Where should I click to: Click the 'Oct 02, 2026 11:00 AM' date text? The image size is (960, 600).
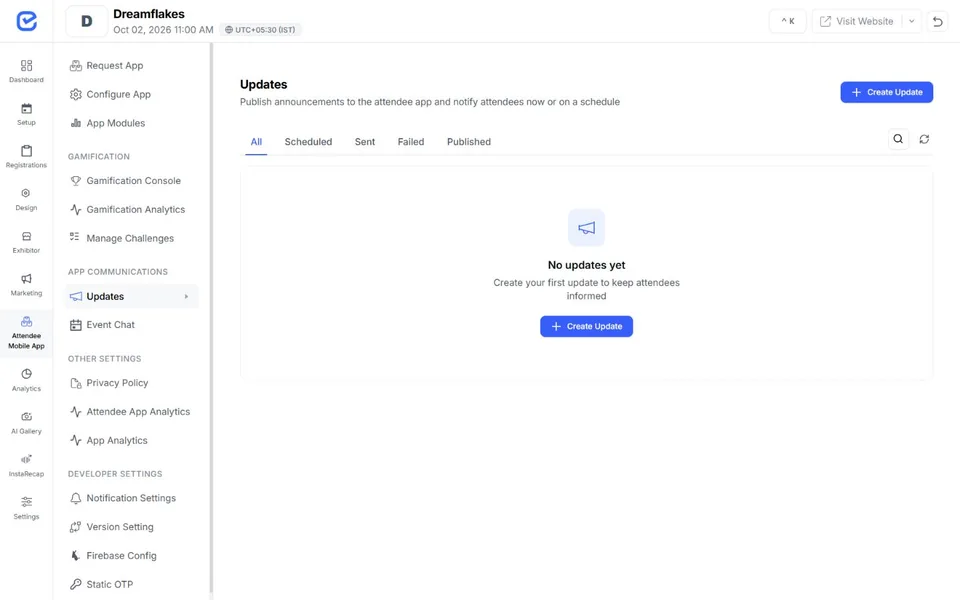point(163,29)
